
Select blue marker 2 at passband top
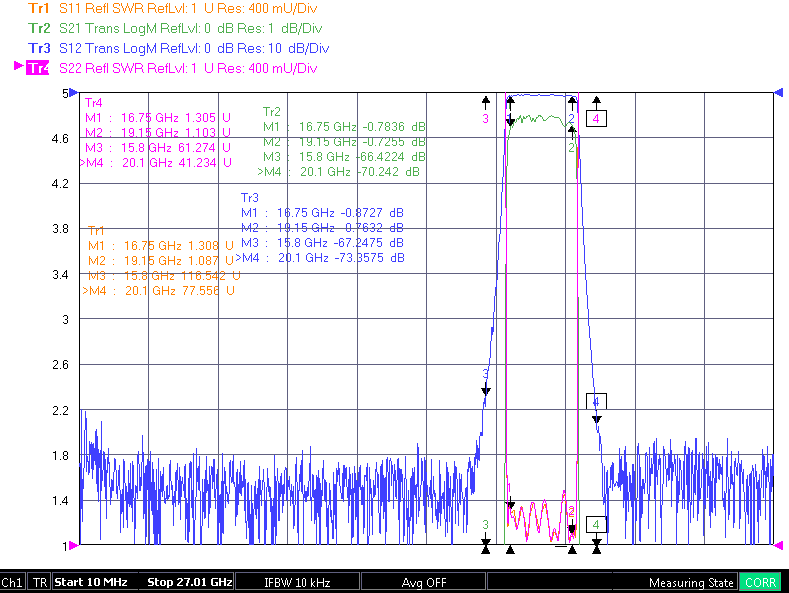pos(572,119)
